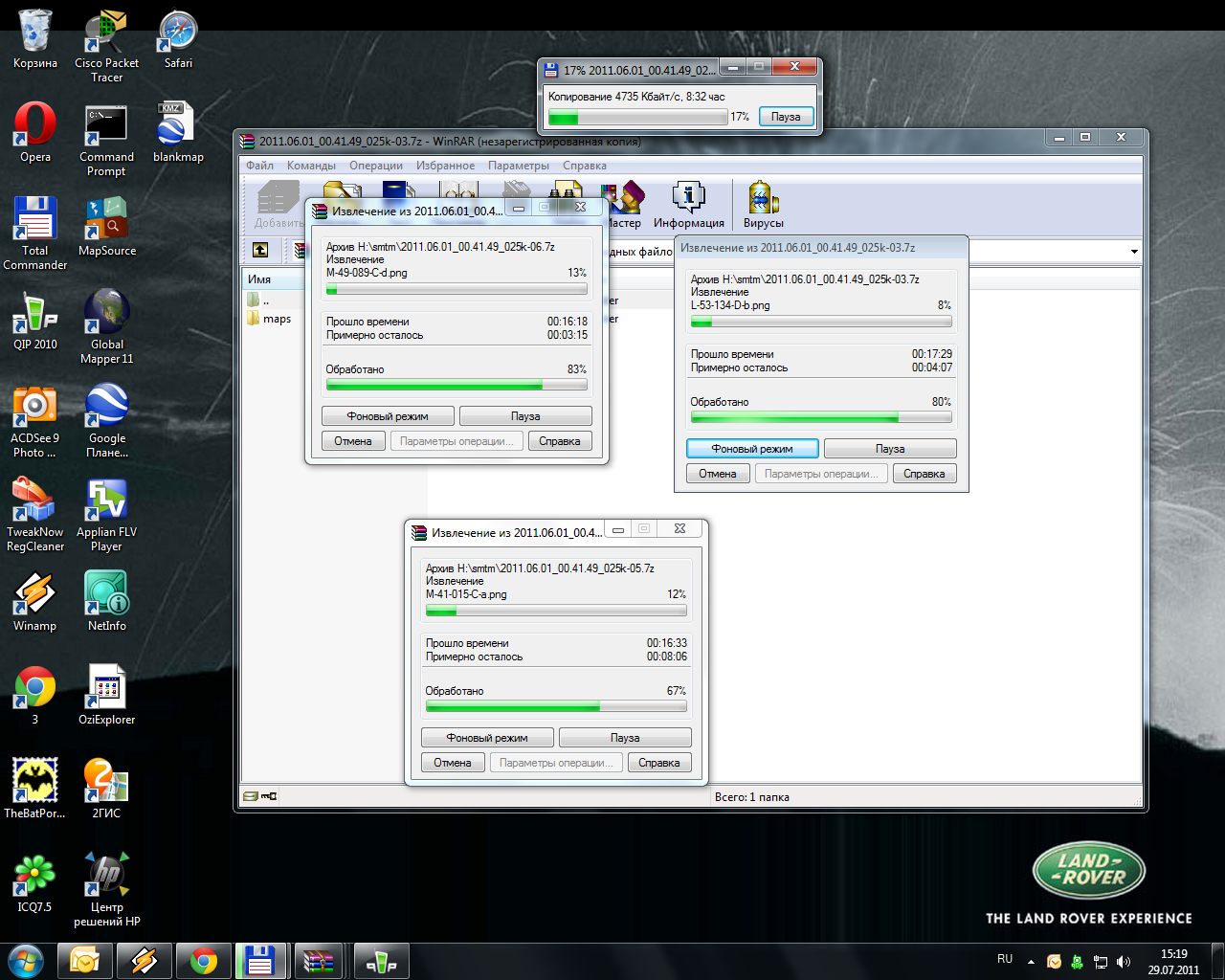The image size is (1225, 980).
Task: Click the RU language indicator in taskbar
Action: tap(1005, 959)
